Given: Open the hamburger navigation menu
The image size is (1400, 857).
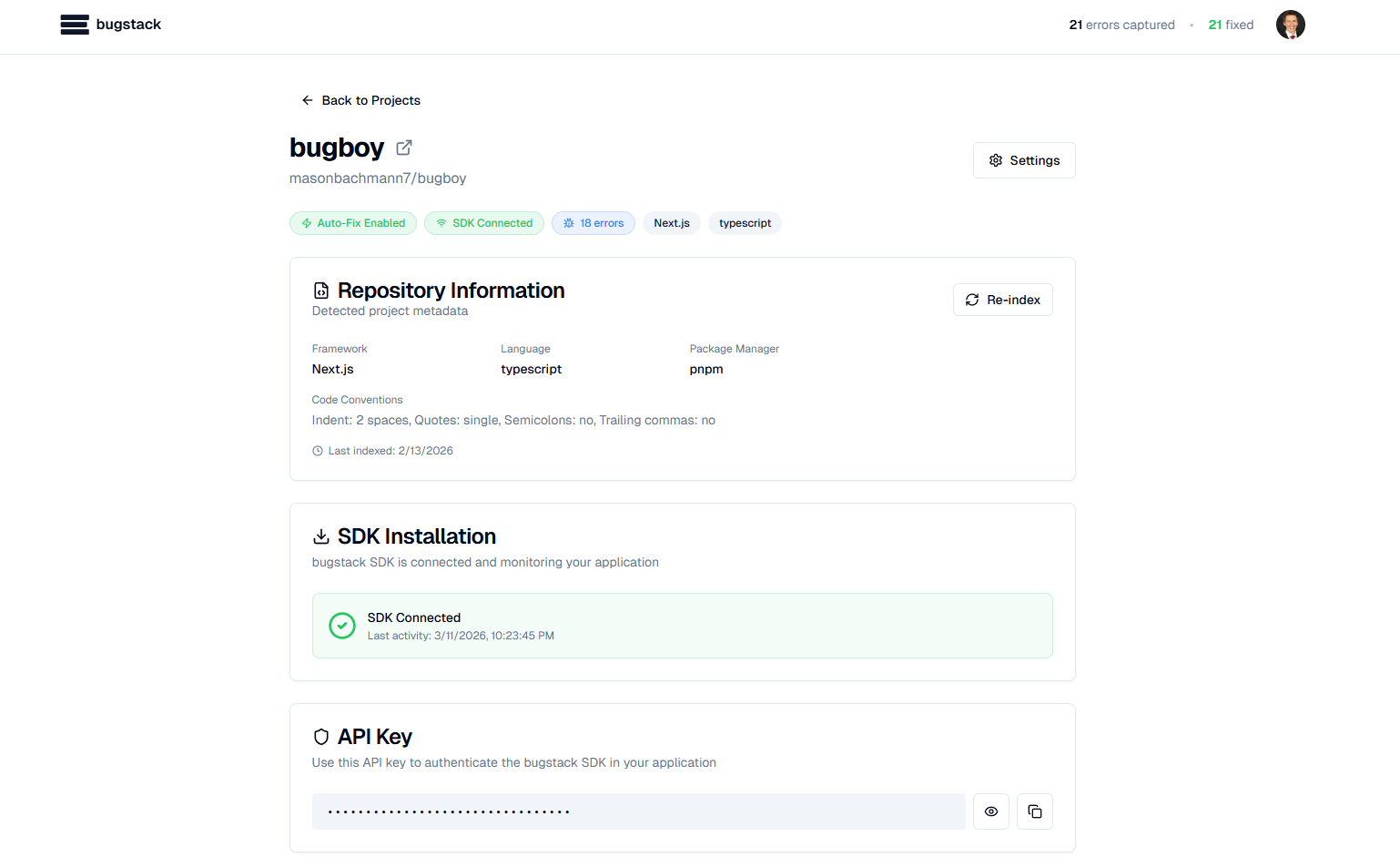Looking at the screenshot, I should pyautogui.click(x=74, y=25).
